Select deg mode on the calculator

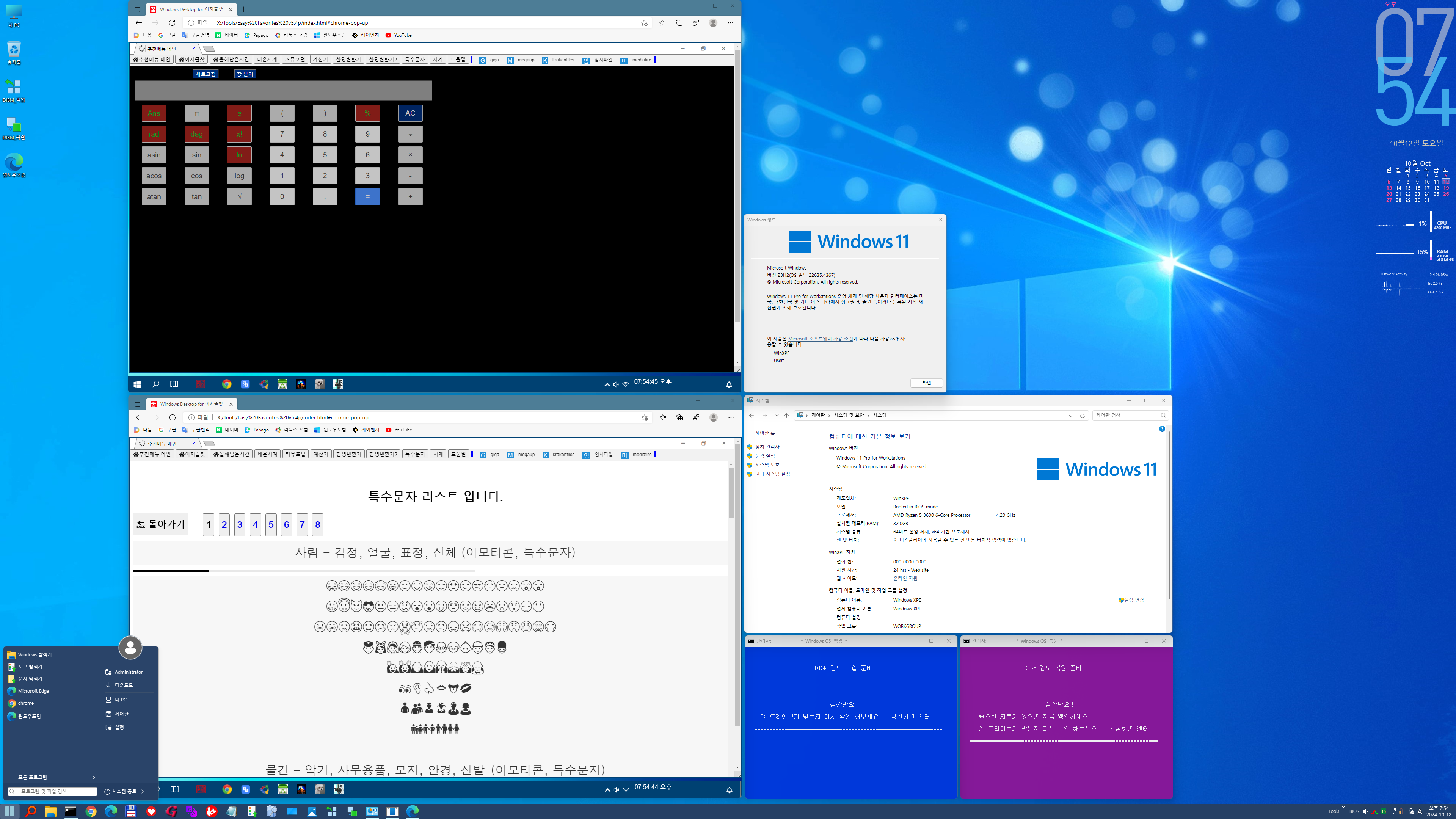(197, 134)
